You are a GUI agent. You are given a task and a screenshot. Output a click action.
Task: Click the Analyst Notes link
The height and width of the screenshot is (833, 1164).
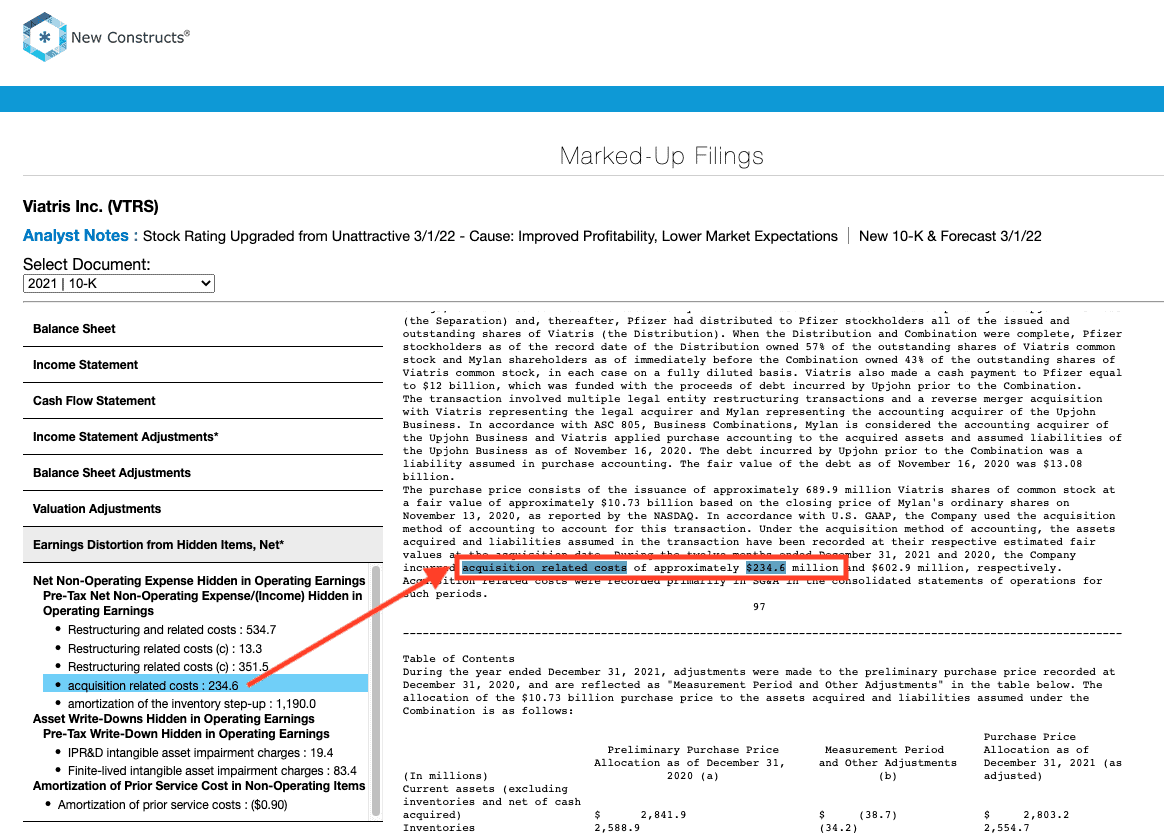(x=80, y=236)
